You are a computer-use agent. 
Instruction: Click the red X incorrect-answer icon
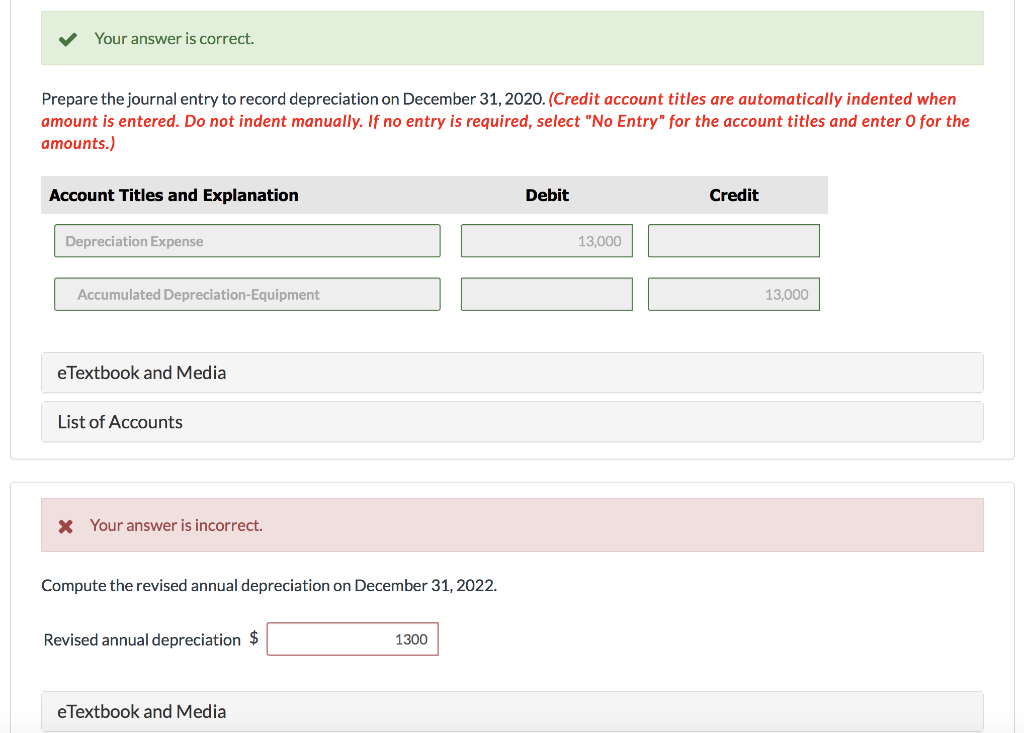(66, 524)
